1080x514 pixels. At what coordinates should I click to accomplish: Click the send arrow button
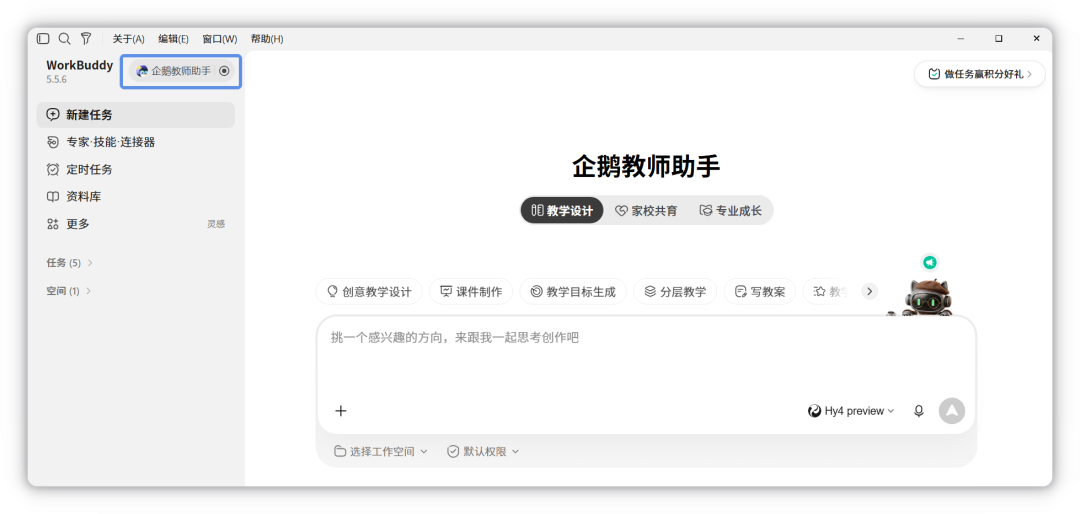click(952, 411)
